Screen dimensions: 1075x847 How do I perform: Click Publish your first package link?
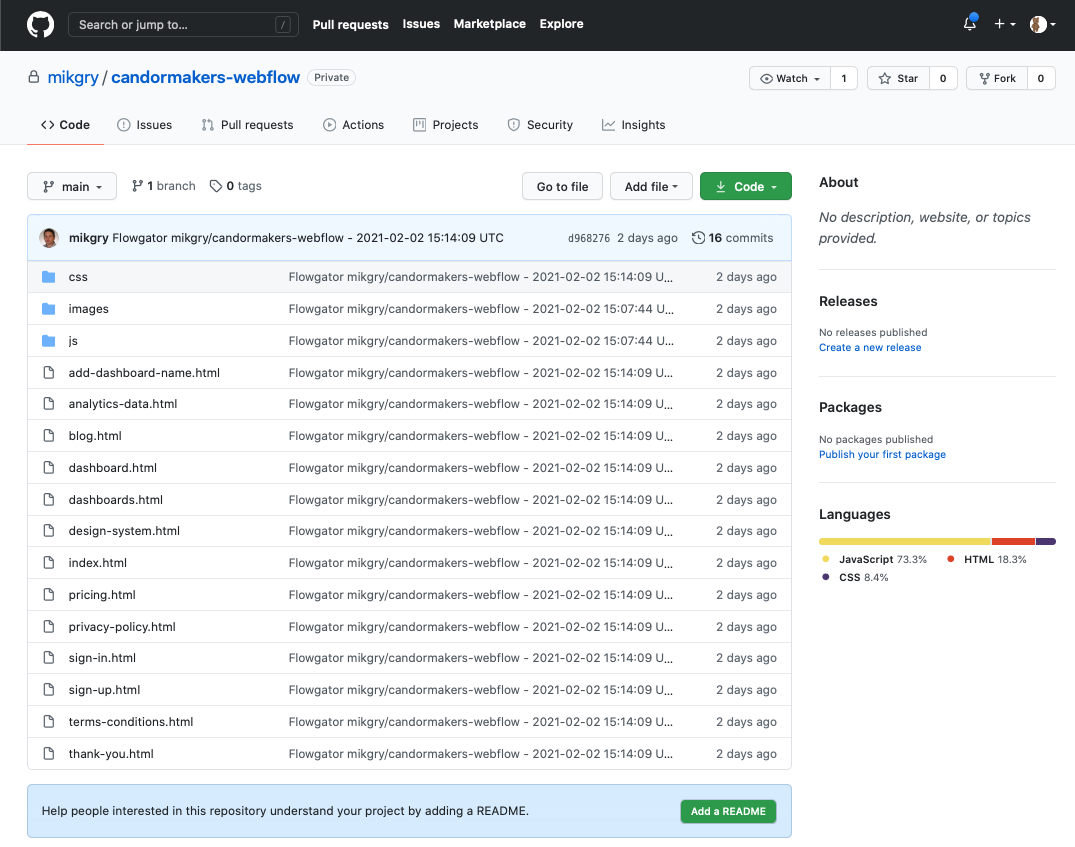(x=882, y=455)
